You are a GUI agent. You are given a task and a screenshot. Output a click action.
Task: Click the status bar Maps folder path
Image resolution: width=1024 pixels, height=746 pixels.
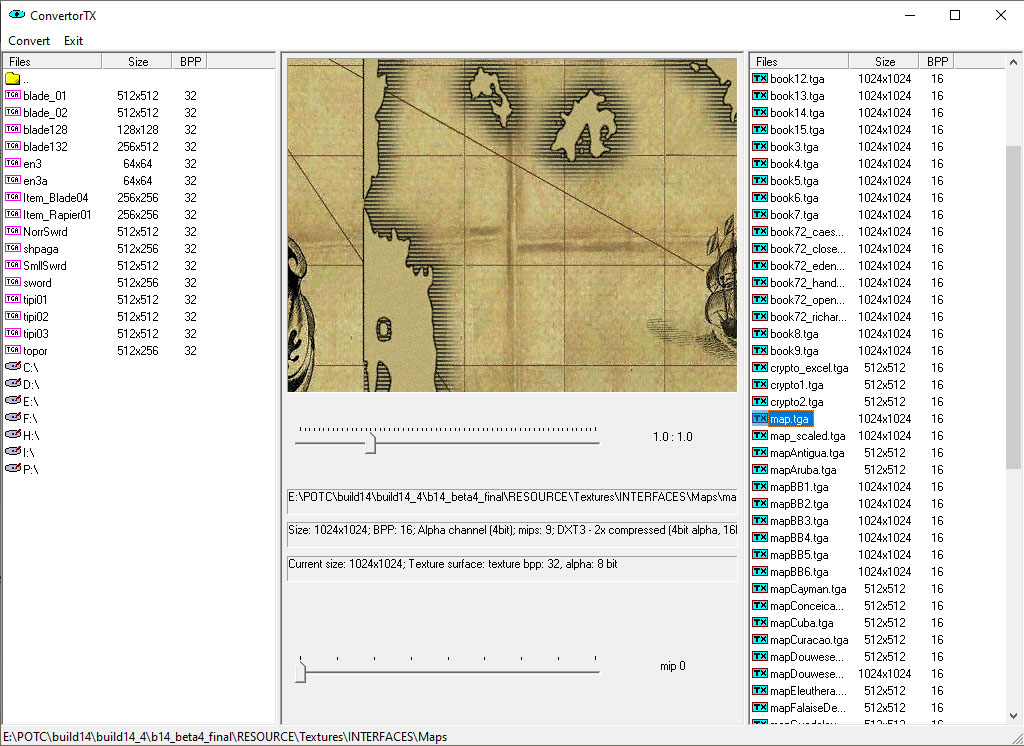(x=225, y=736)
